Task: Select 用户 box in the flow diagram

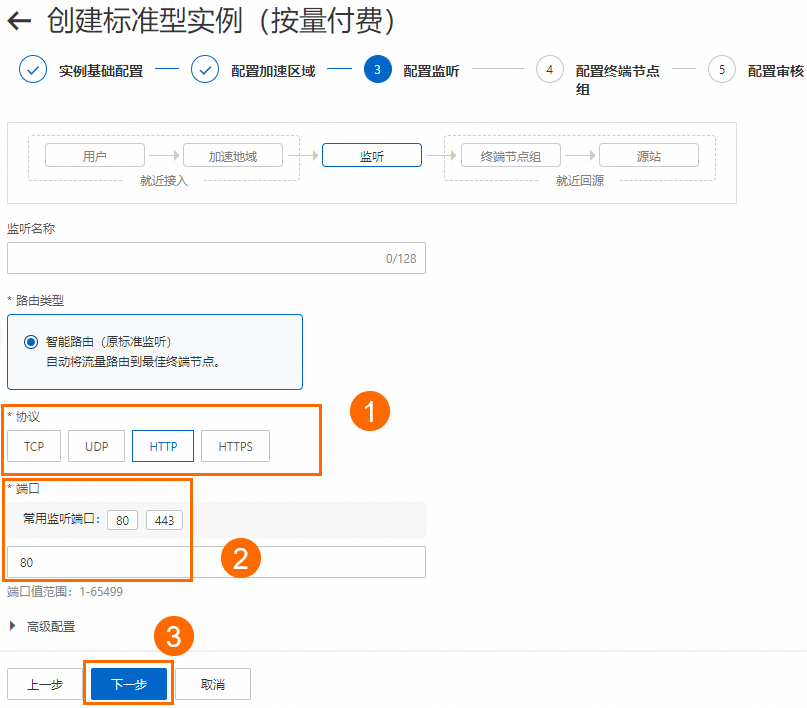Action: tap(94, 155)
